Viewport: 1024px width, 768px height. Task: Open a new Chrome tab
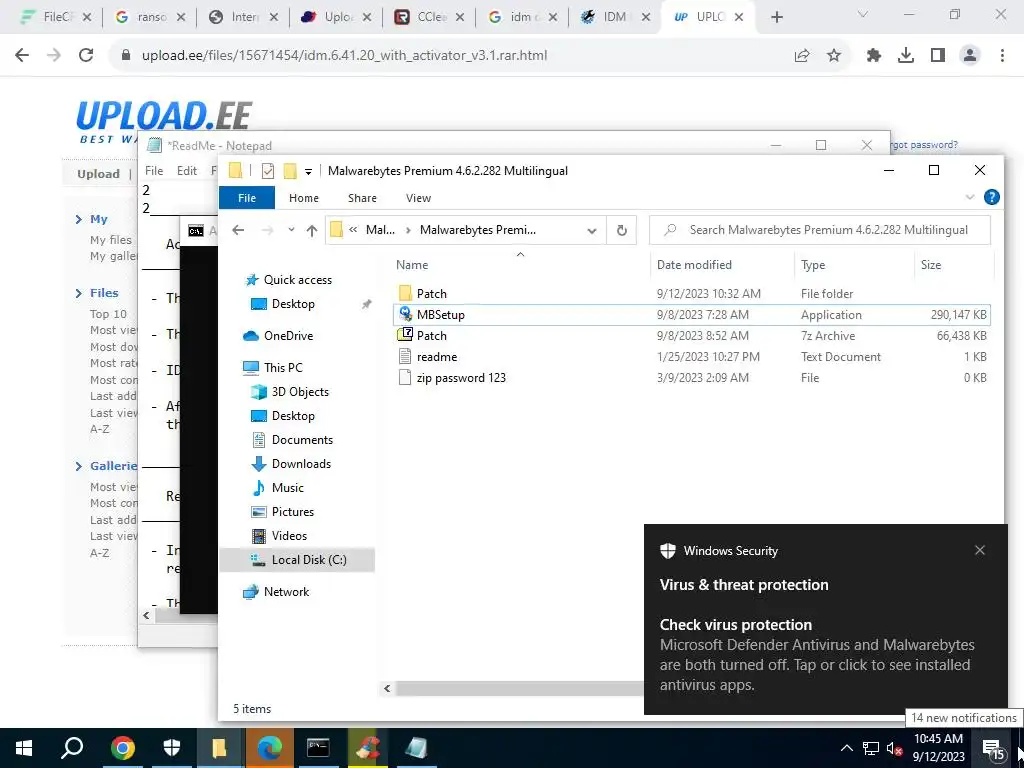[776, 17]
